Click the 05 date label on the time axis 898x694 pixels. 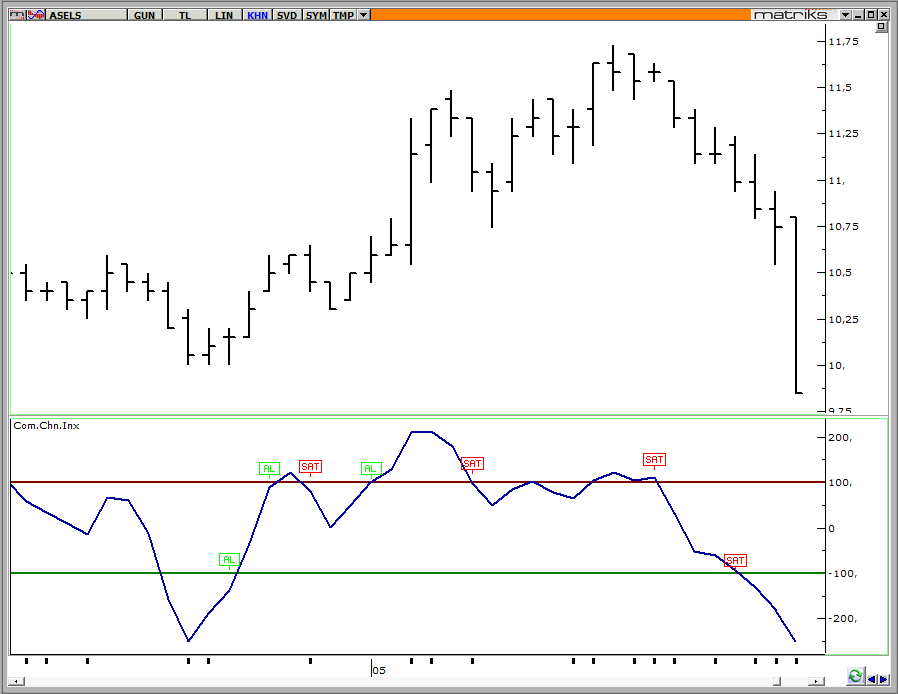click(x=379, y=670)
